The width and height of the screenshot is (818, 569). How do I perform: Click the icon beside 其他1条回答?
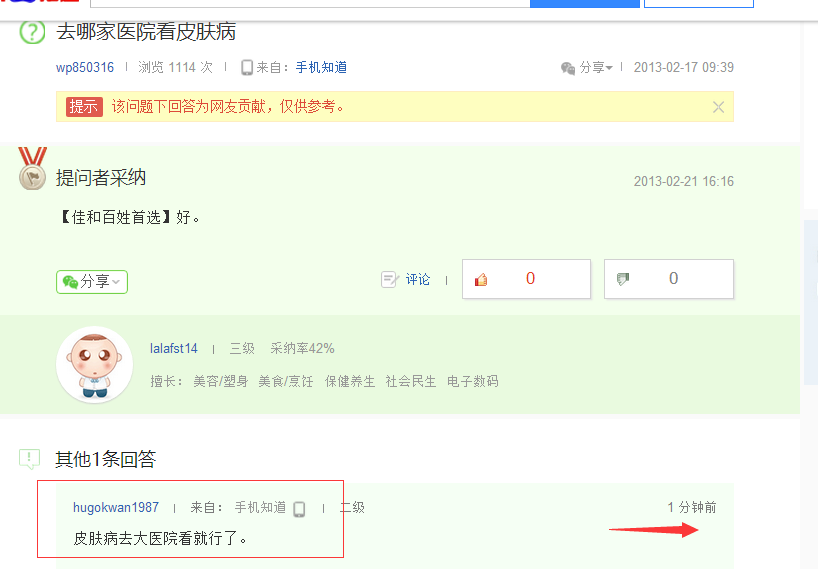30,459
